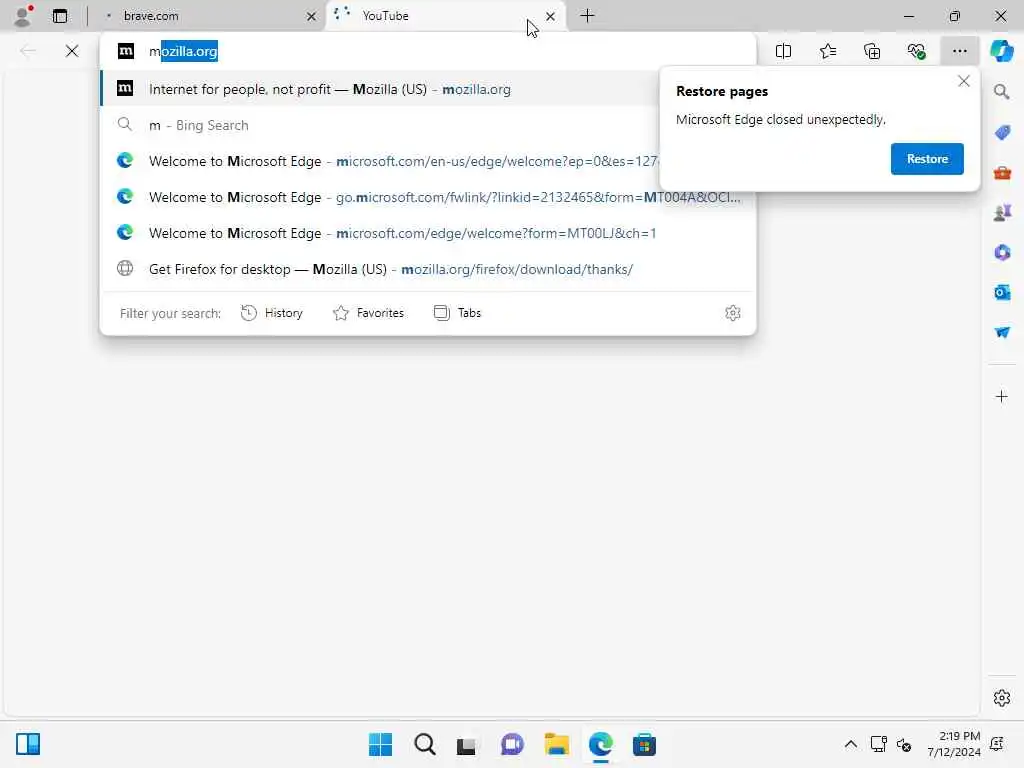Open sidebar Drop paper-plane icon

tap(1002, 332)
